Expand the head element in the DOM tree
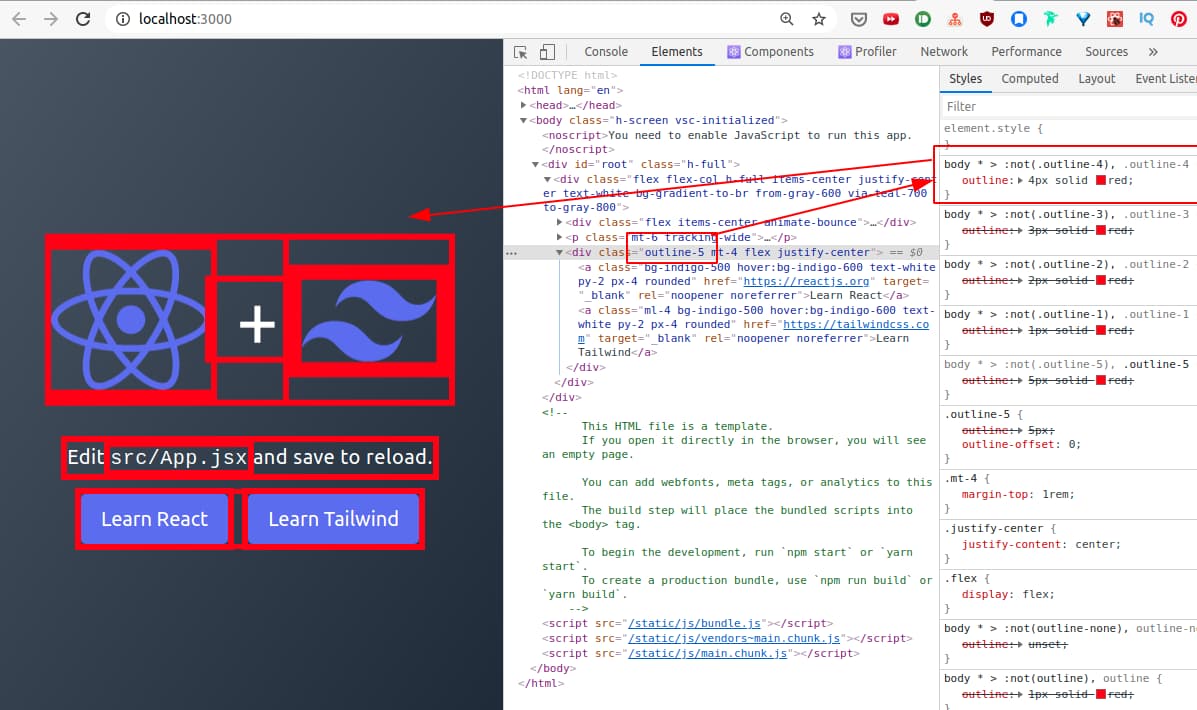Image resolution: width=1197 pixels, height=710 pixels. [523, 105]
